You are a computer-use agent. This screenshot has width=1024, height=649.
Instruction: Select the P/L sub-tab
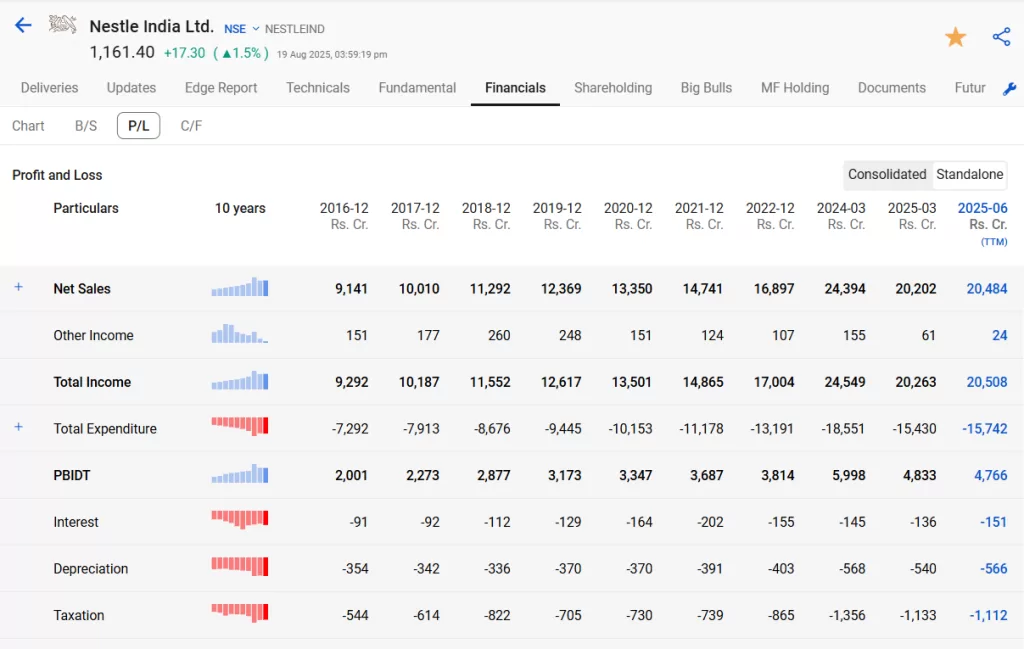click(x=138, y=126)
